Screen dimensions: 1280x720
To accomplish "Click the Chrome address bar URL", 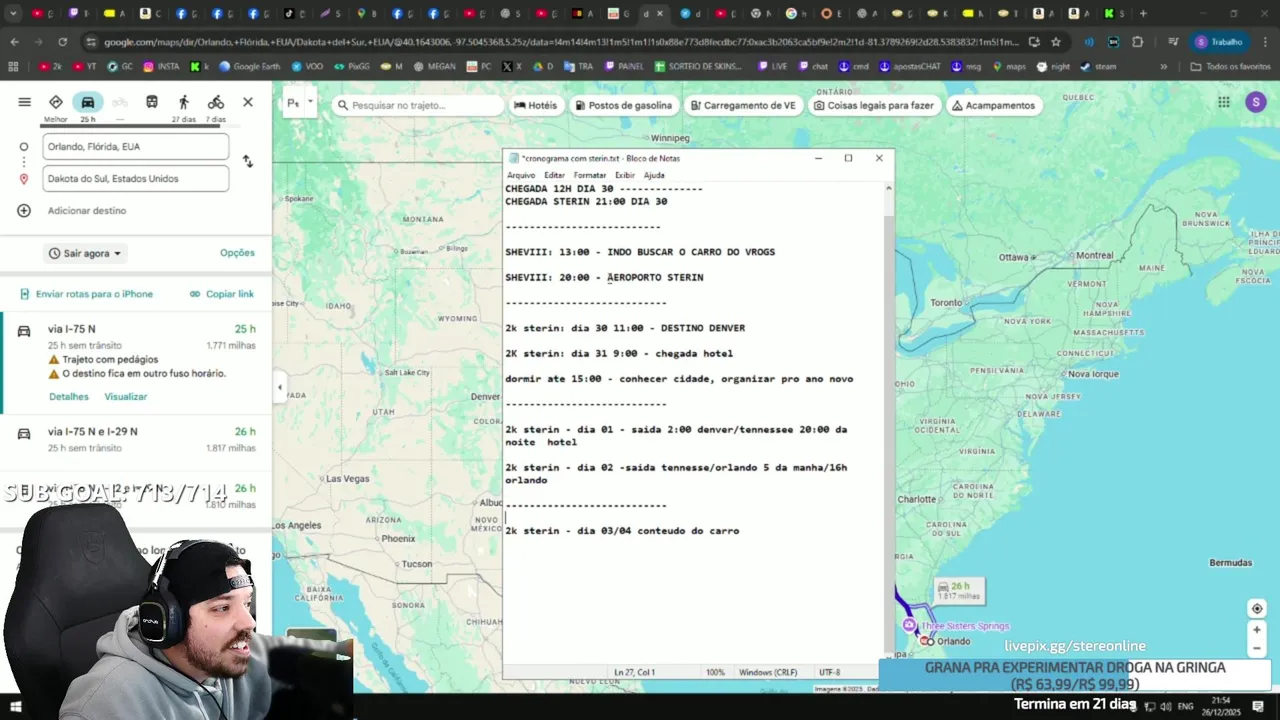I will point(560,42).
